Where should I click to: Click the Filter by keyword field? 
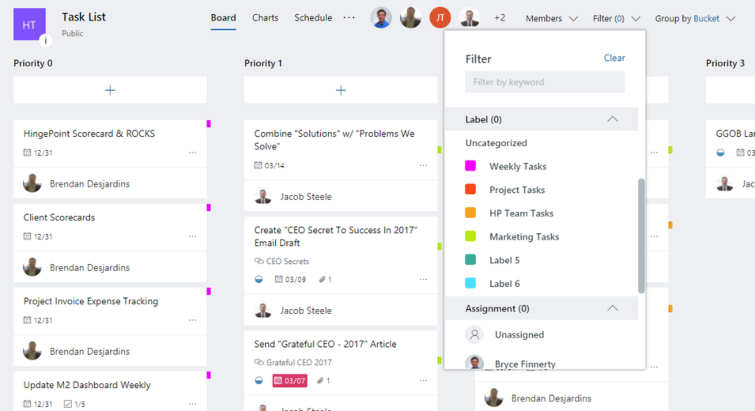point(545,82)
